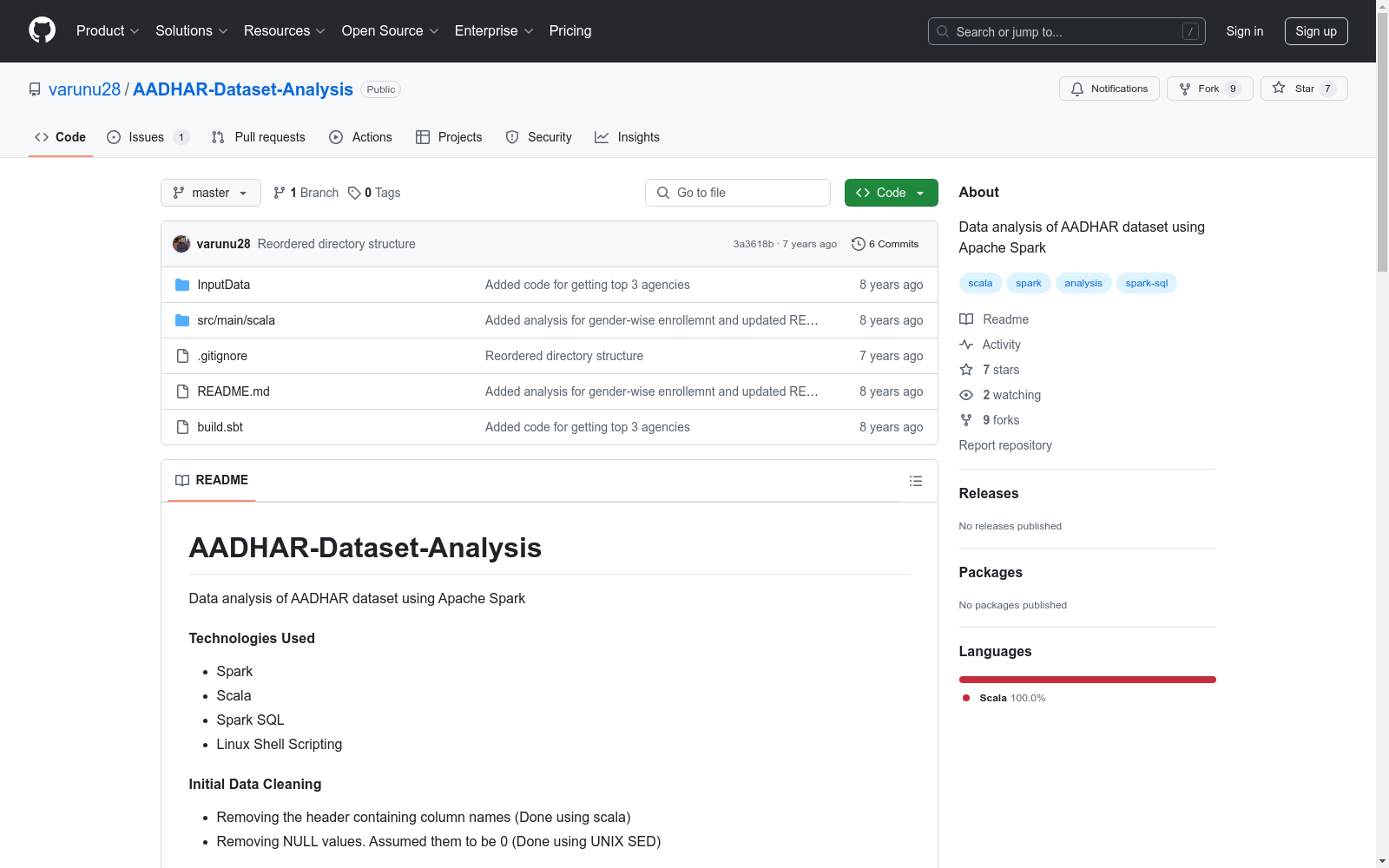Click the spark topic tag

pyautogui.click(x=1029, y=283)
